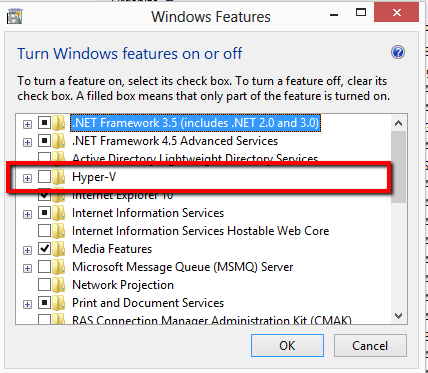Select the 'Network Projection' label
This screenshot has height=373, width=428.
tap(123, 285)
